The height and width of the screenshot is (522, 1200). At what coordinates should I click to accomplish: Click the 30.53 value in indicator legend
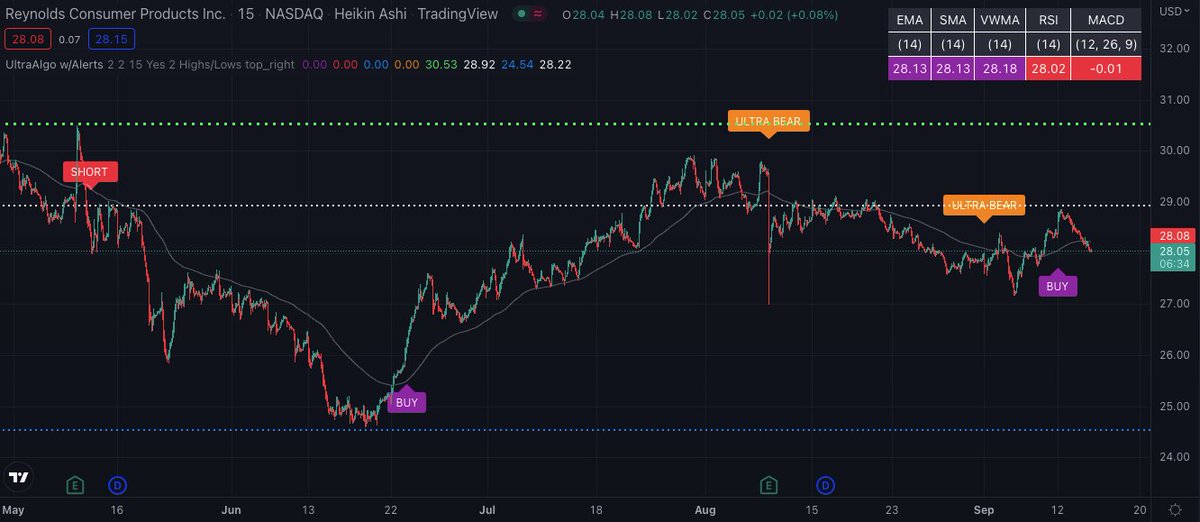441,63
